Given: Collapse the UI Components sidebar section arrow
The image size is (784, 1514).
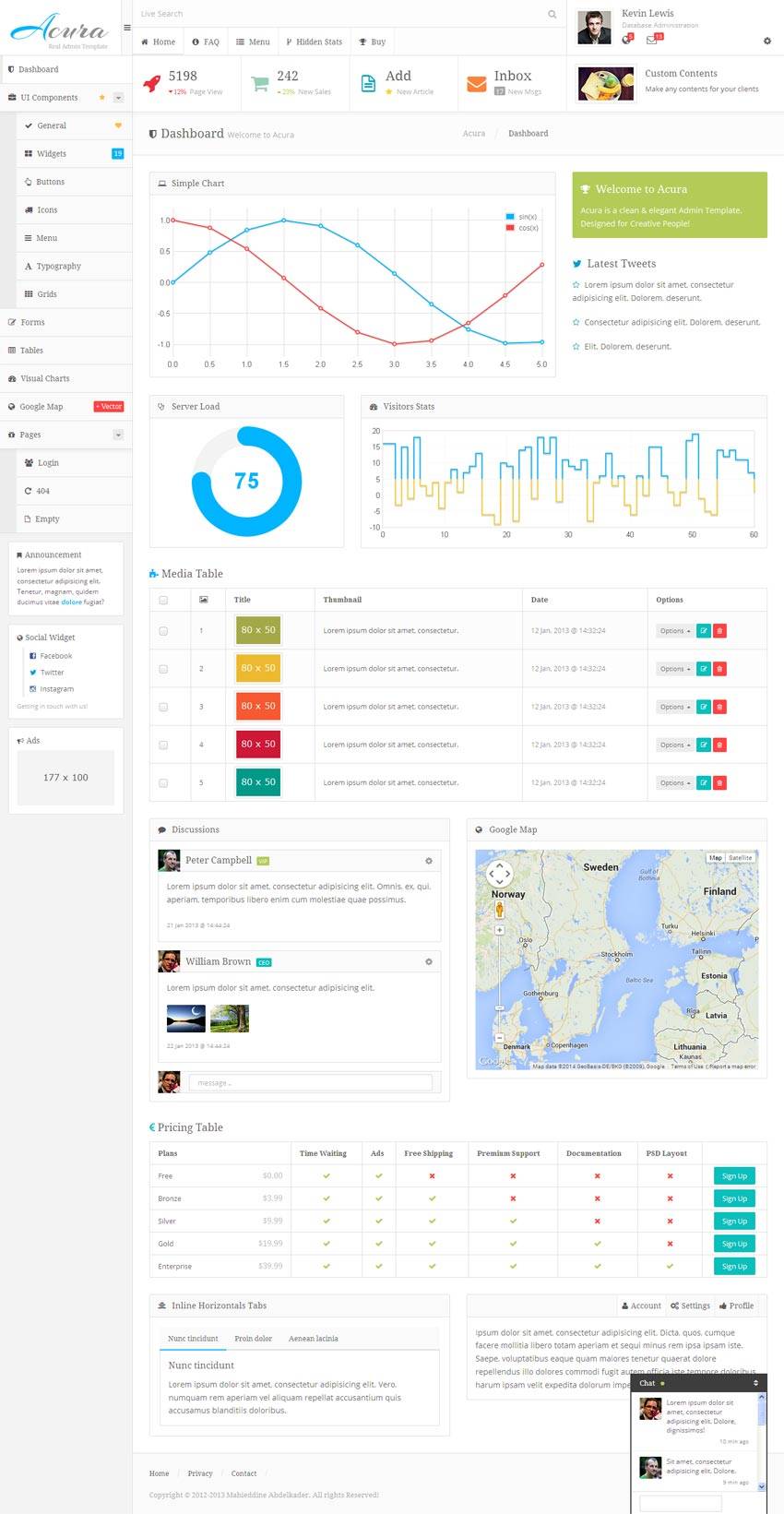Looking at the screenshot, I should coord(118,98).
